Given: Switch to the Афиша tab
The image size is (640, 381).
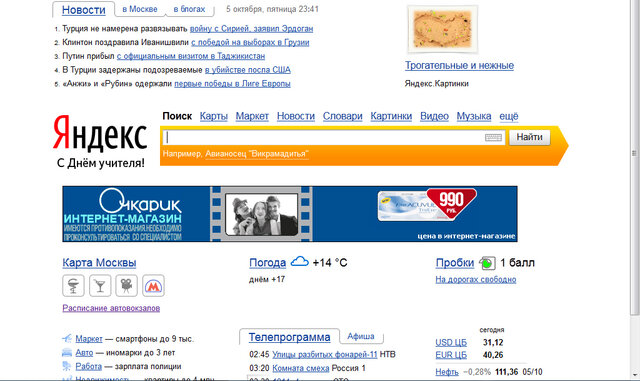Looking at the screenshot, I should 360,336.
